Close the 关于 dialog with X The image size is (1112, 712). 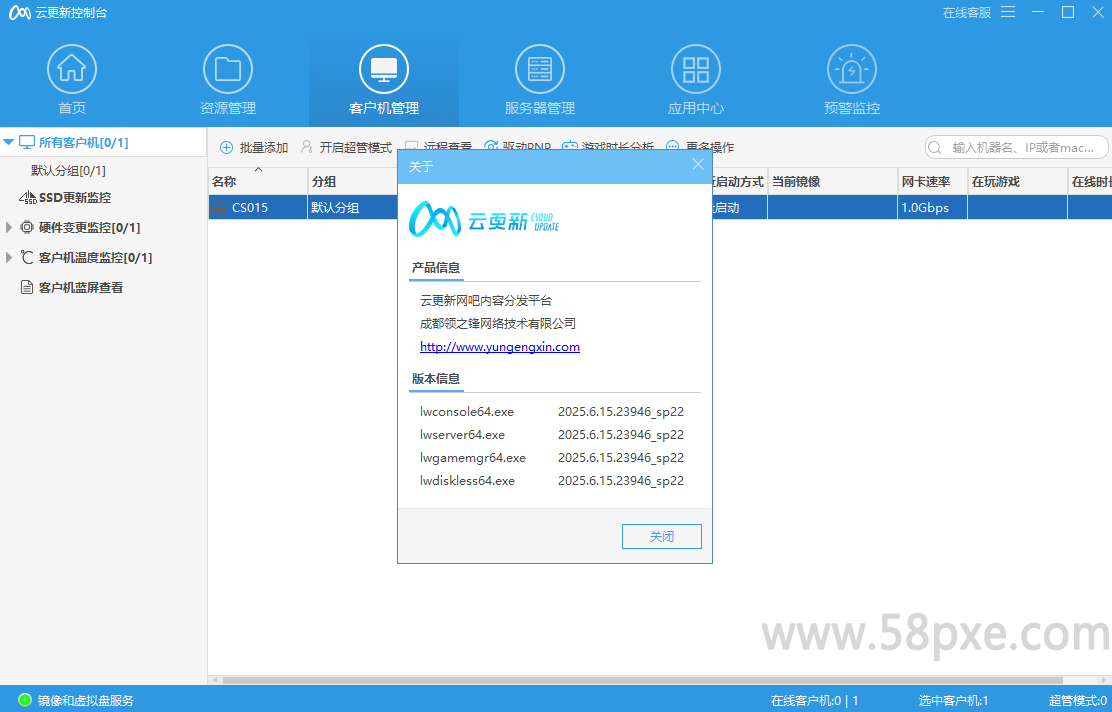(698, 165)
